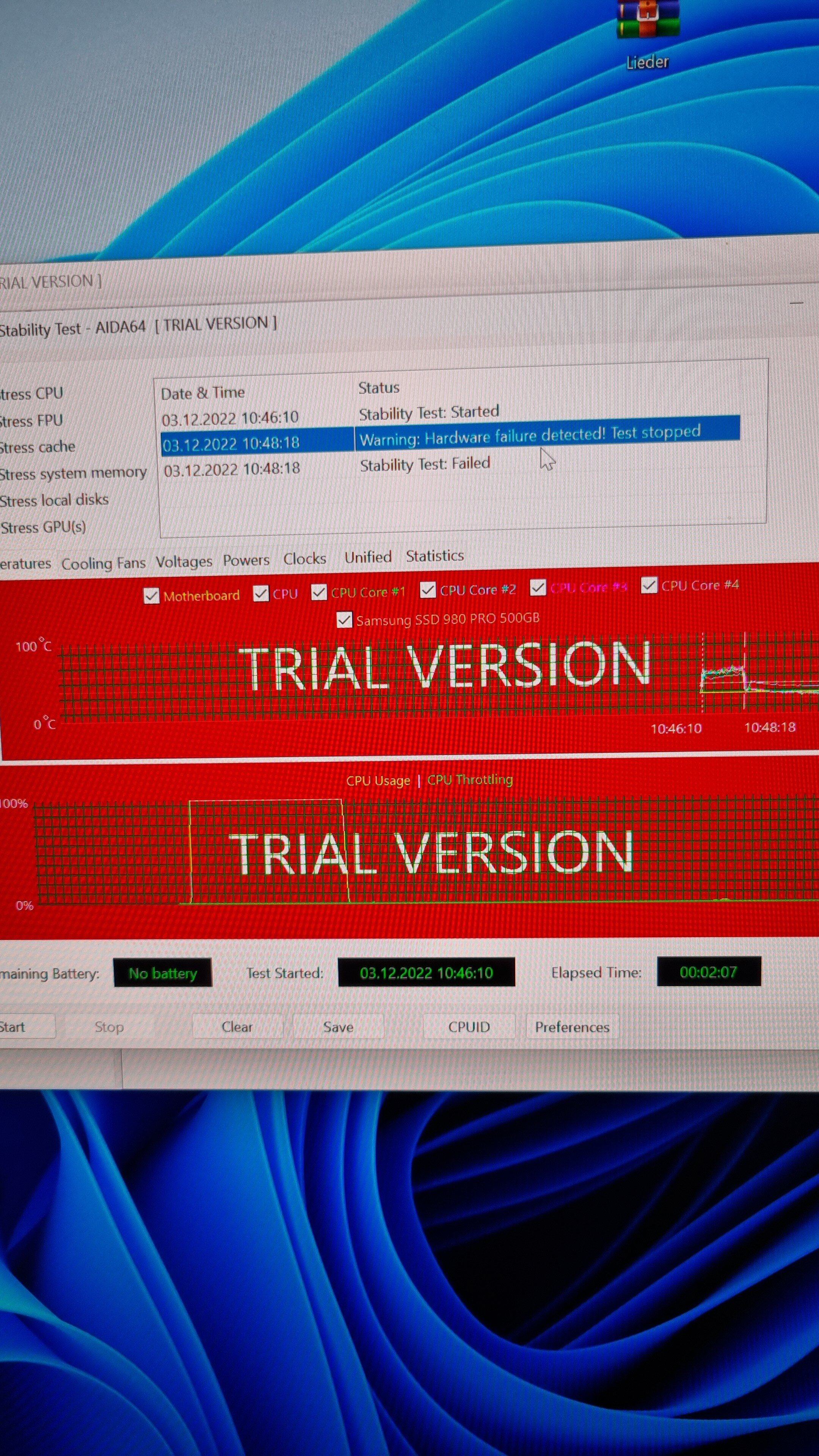The height and width of the screenshot is (1456, 819).
Task: Switch to the Voltages tab
Action: 184,561
